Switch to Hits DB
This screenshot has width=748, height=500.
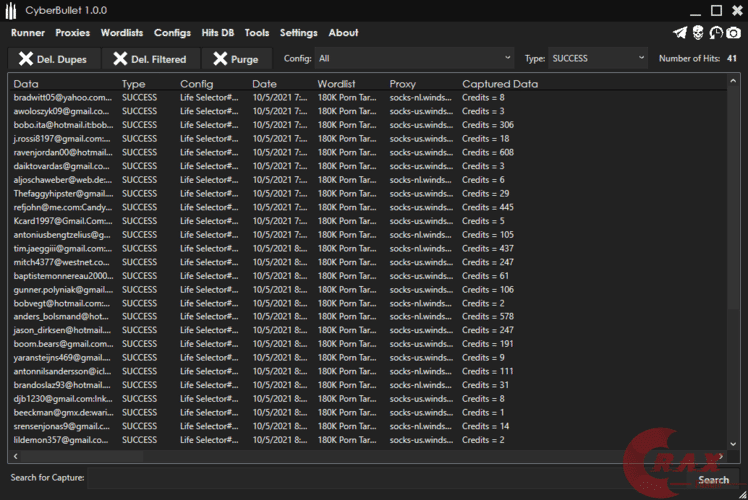[218, 33]
